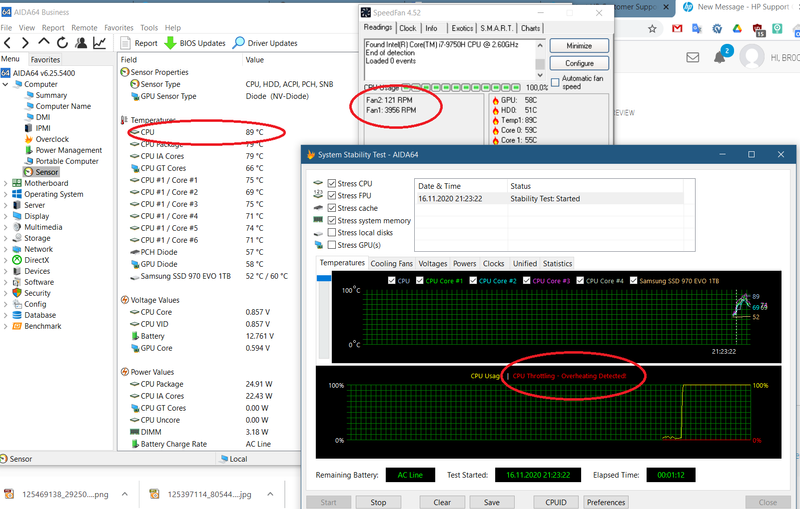Click the Configure button in SpeedFan
Image resolution: width=800 pixels, height=509 pixels.
(x=579, y=63)
